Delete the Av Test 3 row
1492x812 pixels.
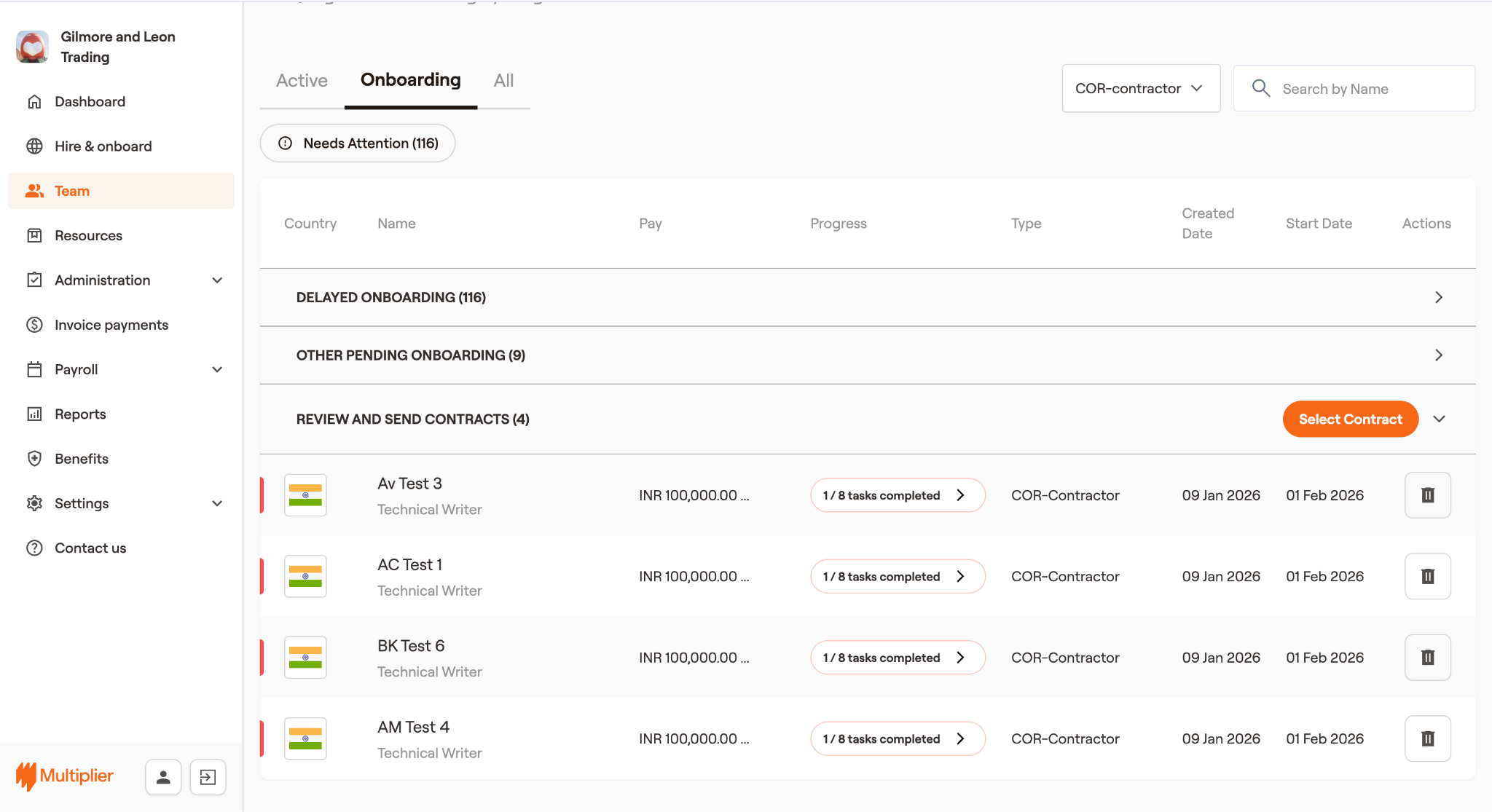[1427, 495]
